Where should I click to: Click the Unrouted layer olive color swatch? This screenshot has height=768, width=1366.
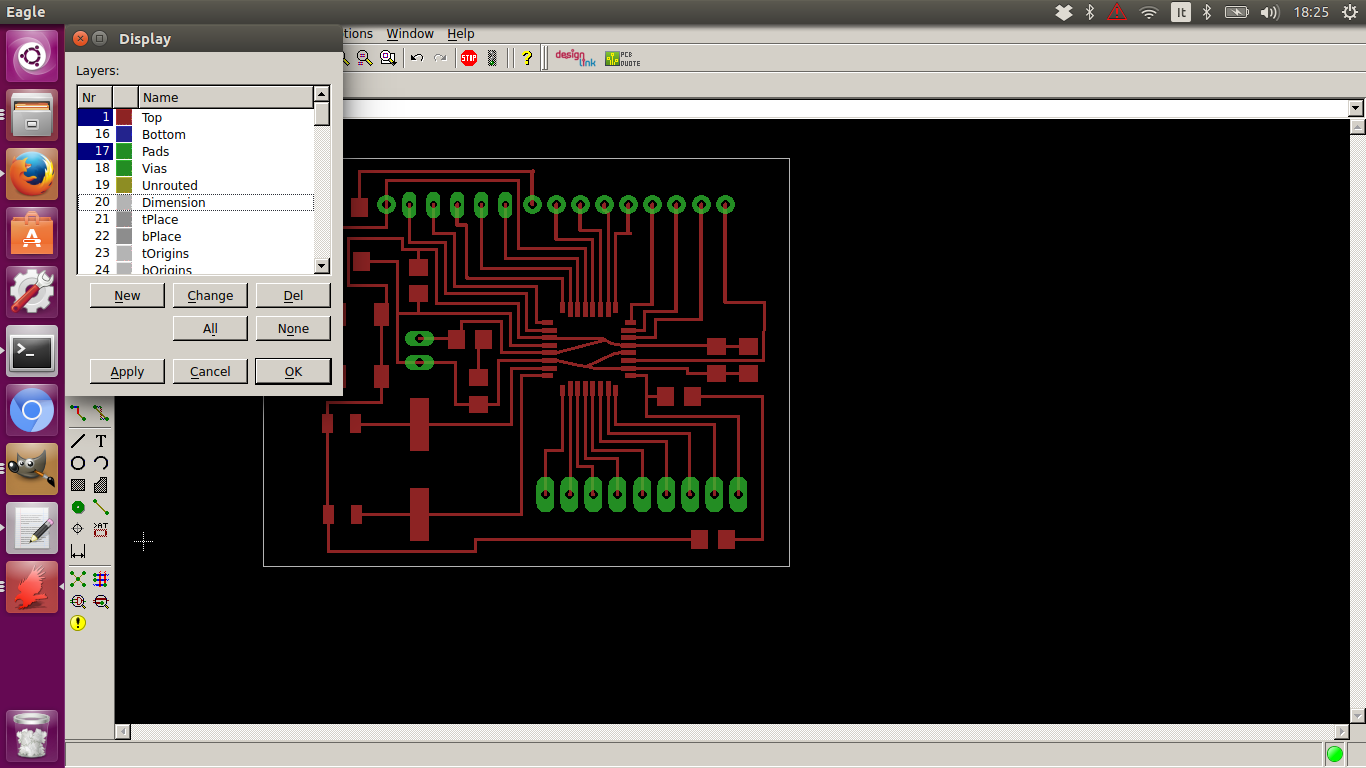(124, 185)
